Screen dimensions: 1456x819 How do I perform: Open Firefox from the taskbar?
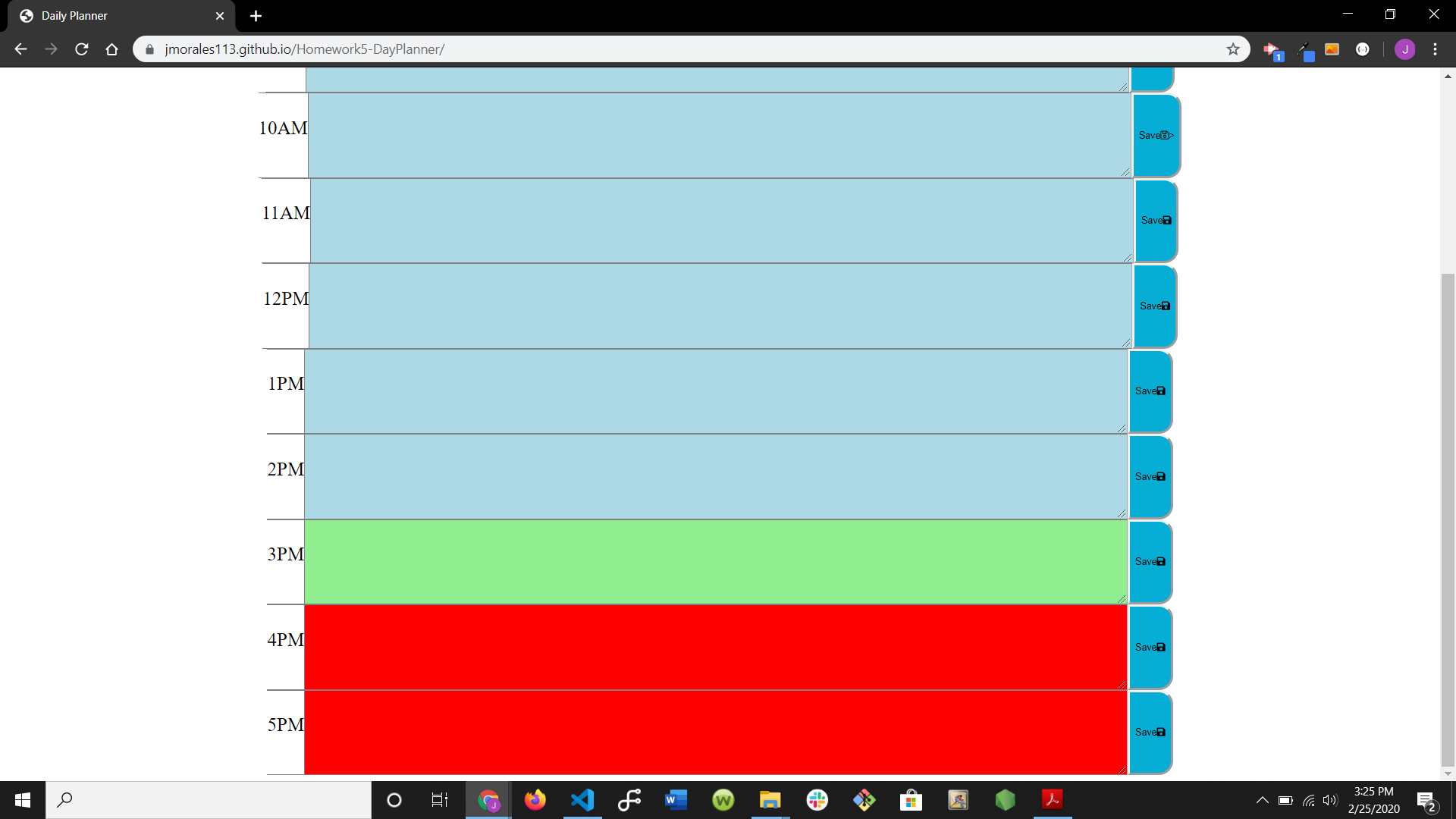[535, 800]
